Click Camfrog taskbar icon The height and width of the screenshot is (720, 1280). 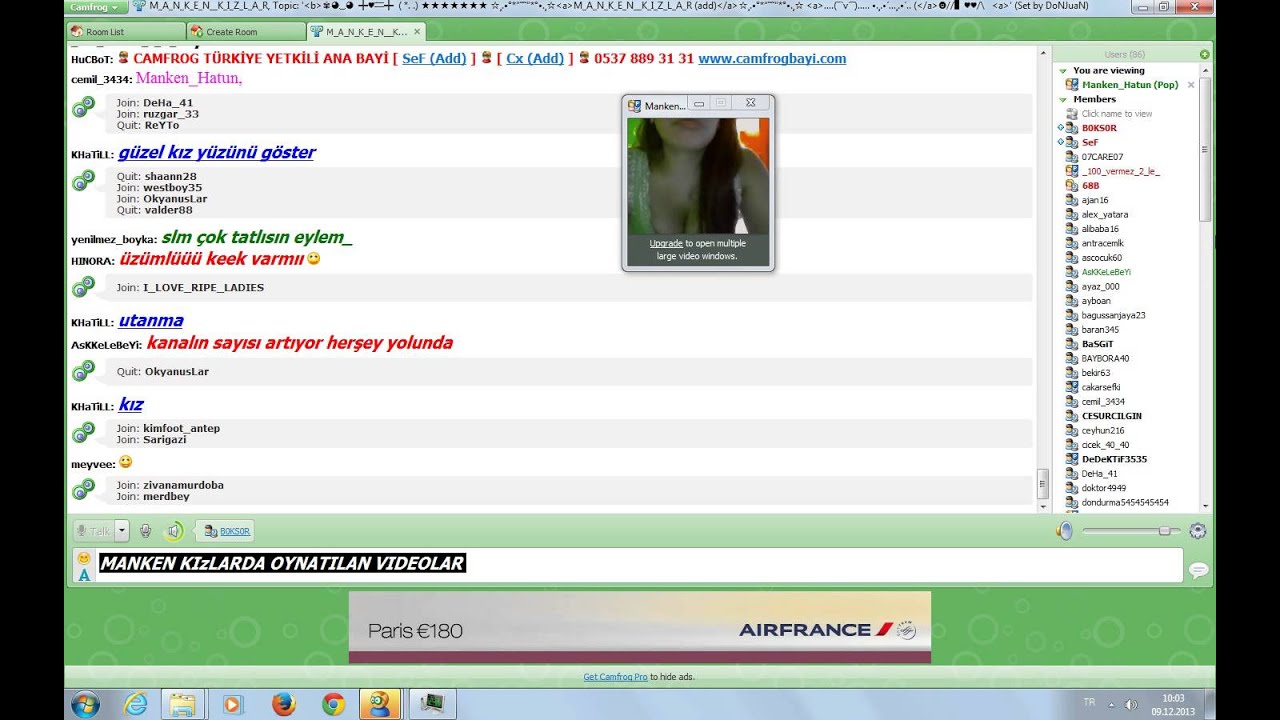pos(380,704)
